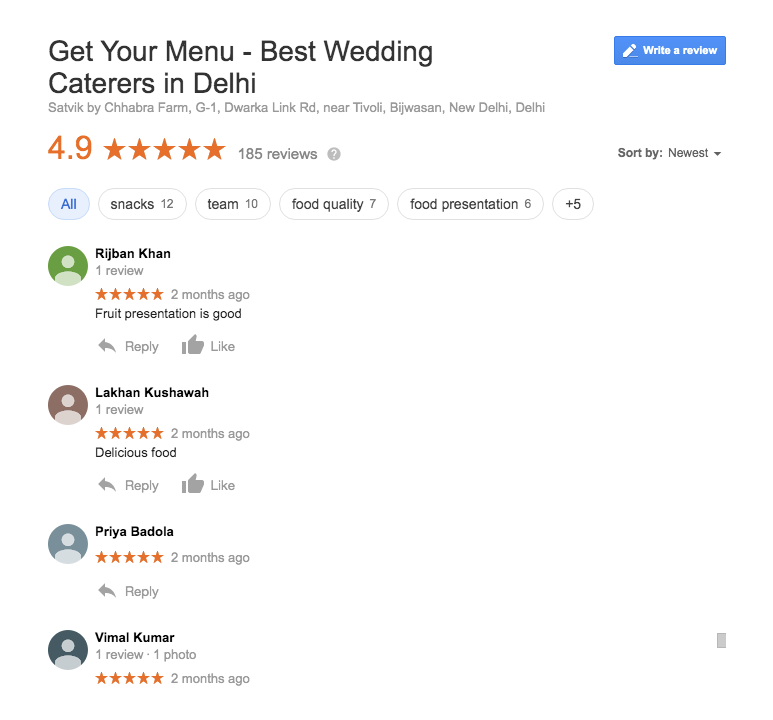
Task: Filter reviews by food quality
Action: point(334,204)
